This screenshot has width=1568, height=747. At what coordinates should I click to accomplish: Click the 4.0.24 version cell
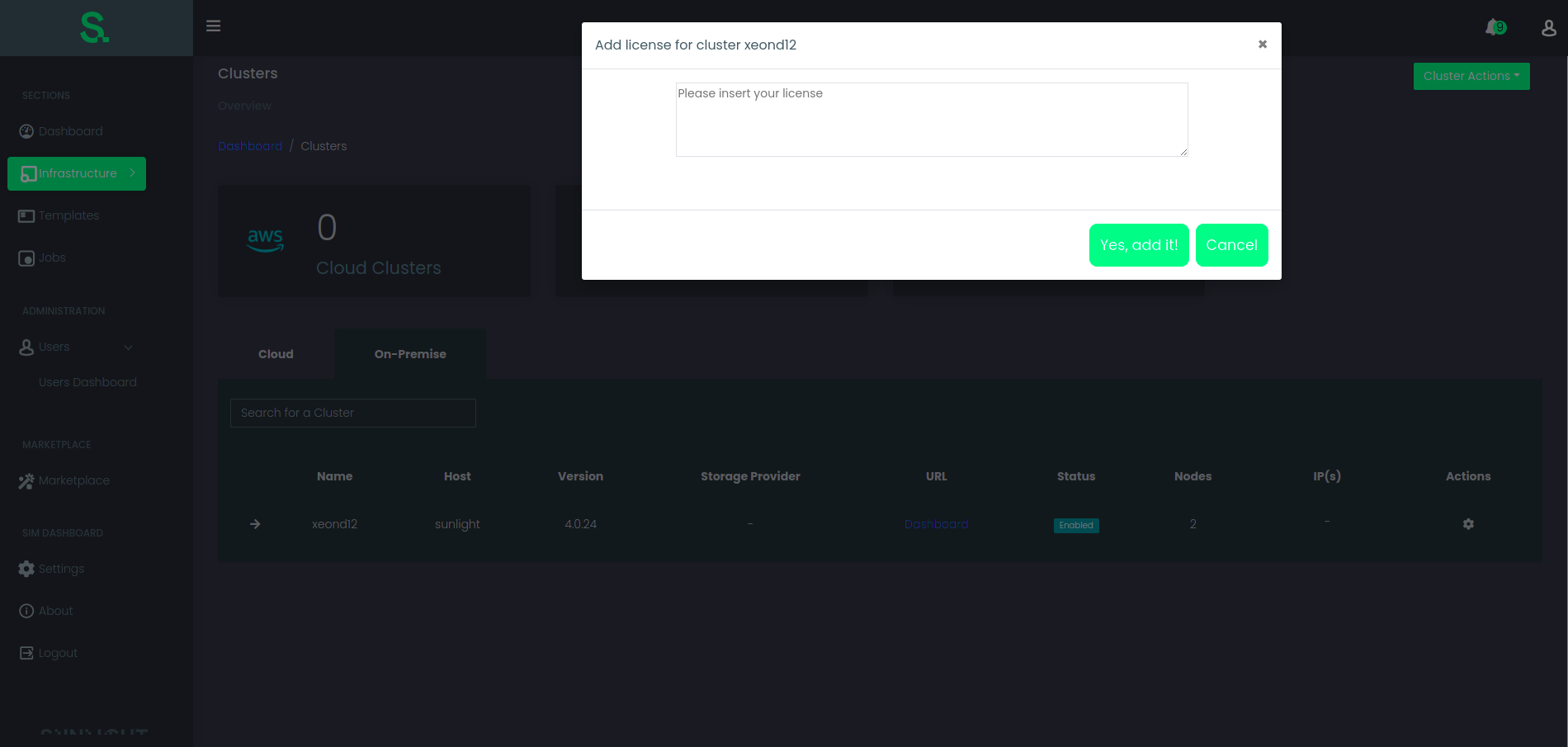[580, 524]
